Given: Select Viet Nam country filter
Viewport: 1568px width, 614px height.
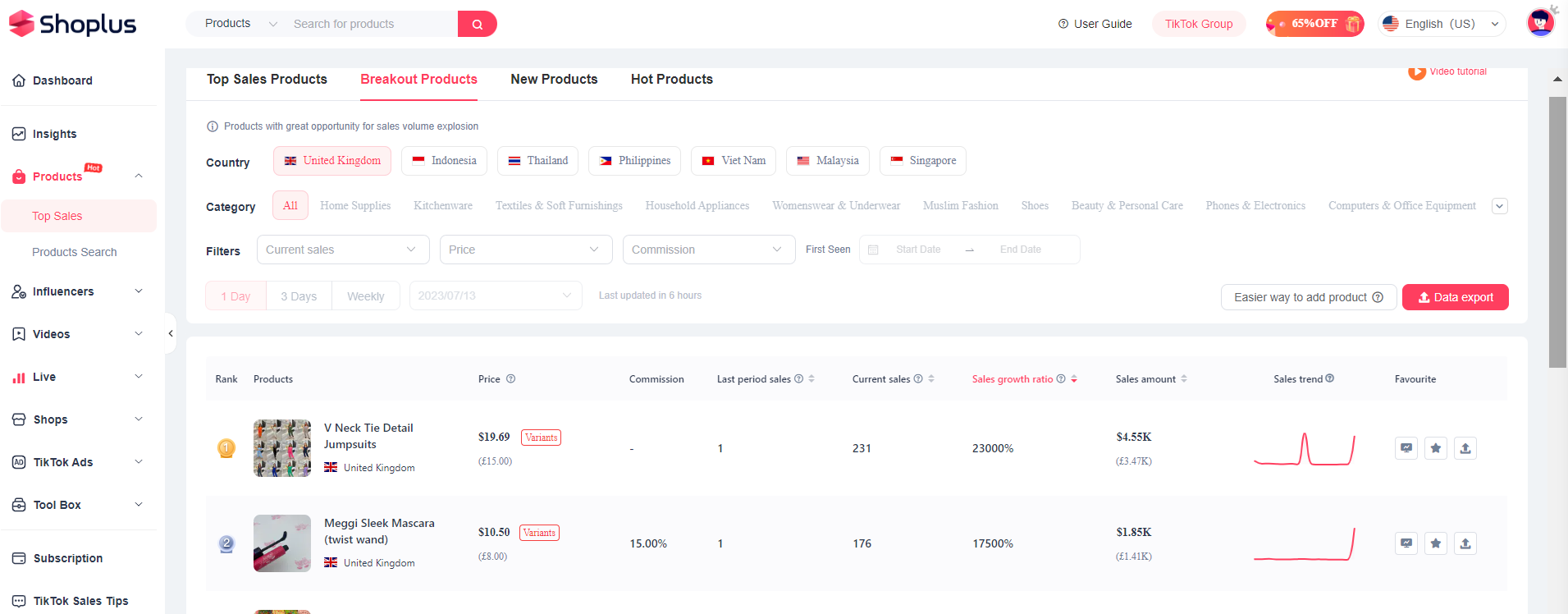Looking at the screenshot, I should tap(734, 161).
